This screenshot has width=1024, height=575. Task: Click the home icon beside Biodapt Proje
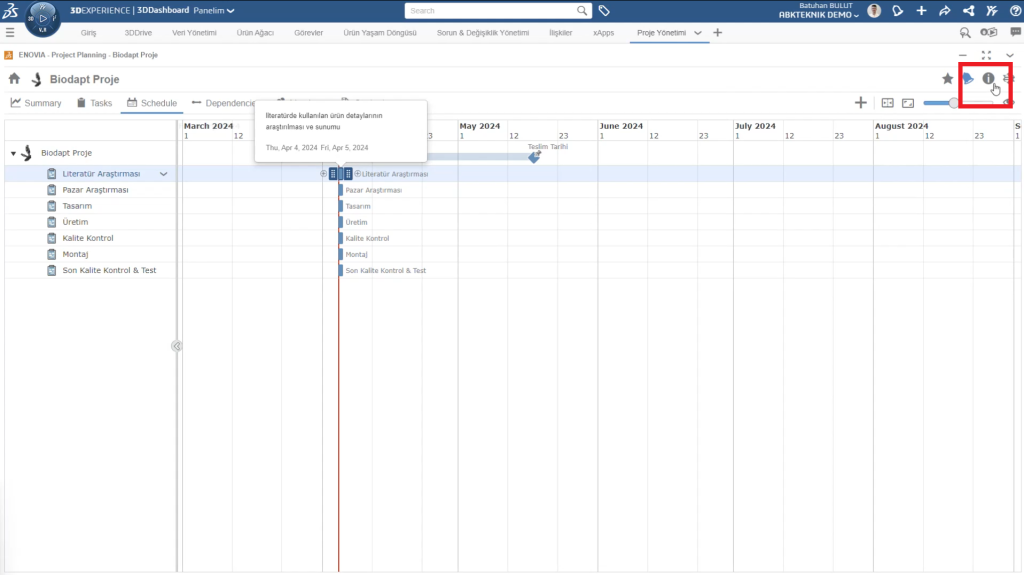coord(15,79)
